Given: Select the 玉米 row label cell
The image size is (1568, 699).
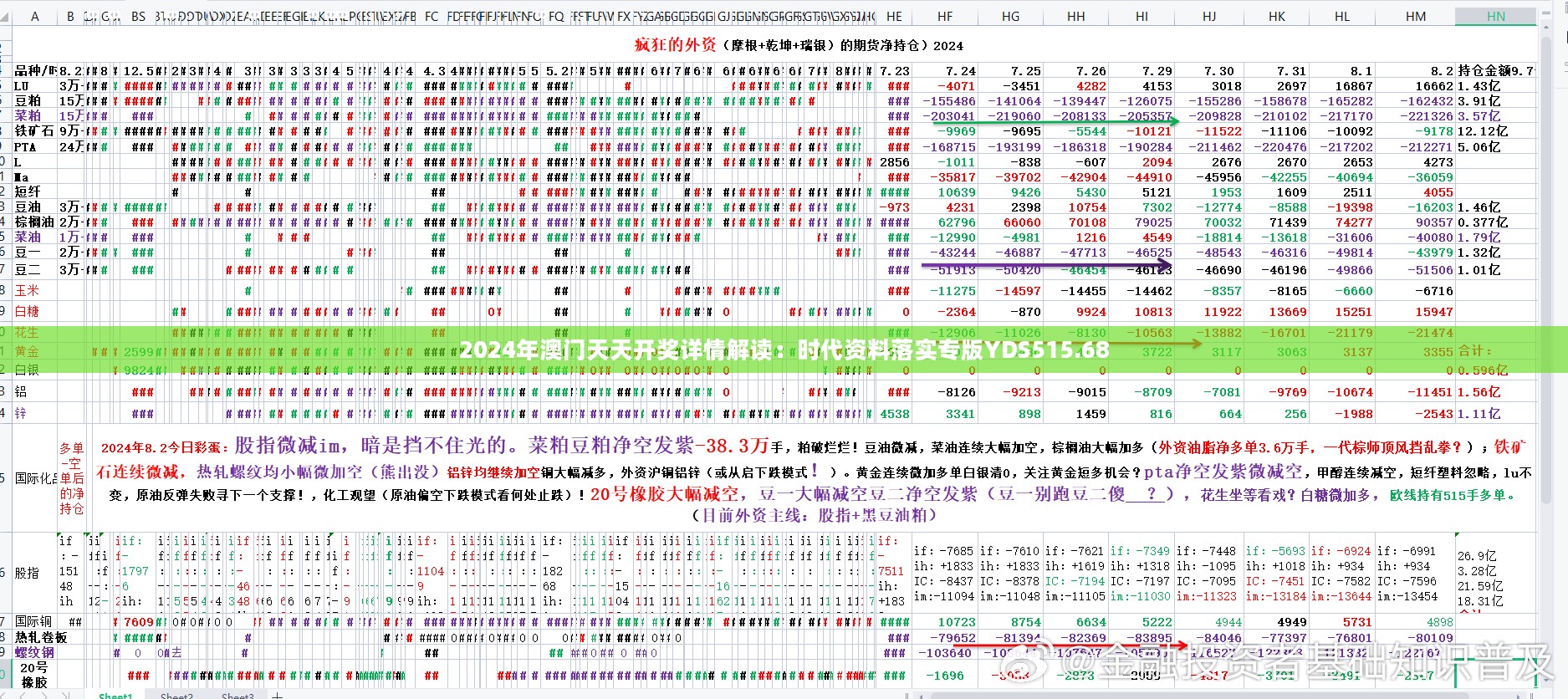Looking at the screenshot, I should point(34,290).
